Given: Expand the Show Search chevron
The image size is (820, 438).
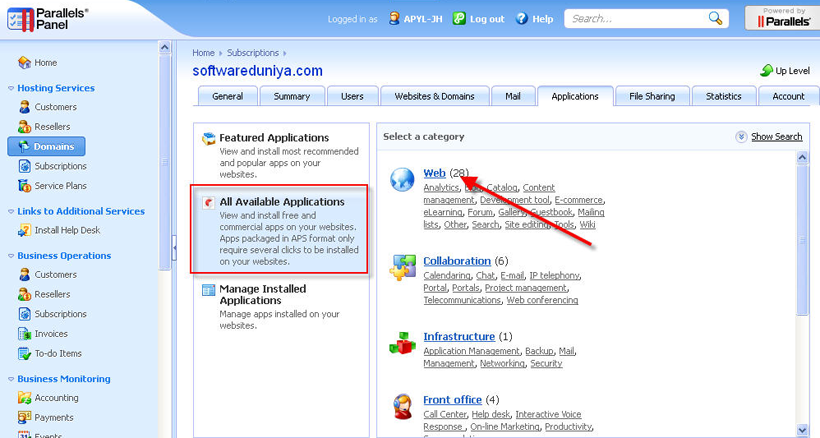Looking at the screenshot, I should pos(741,137).
